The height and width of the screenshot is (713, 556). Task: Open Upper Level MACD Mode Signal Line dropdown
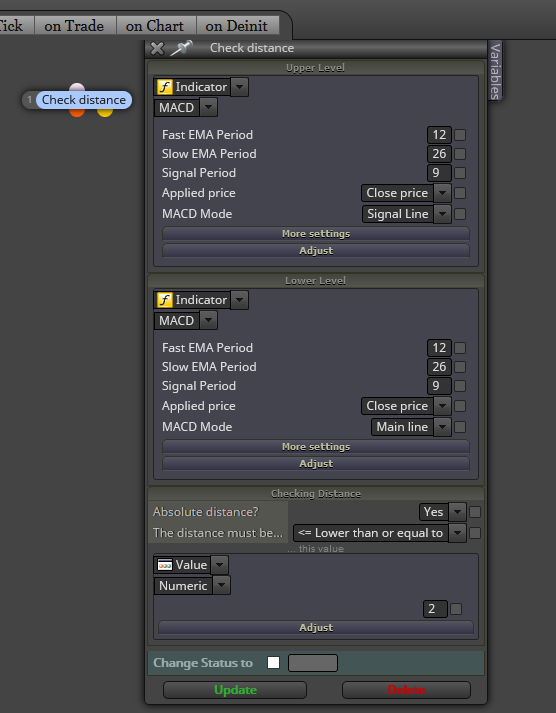(x=442, y=214)
